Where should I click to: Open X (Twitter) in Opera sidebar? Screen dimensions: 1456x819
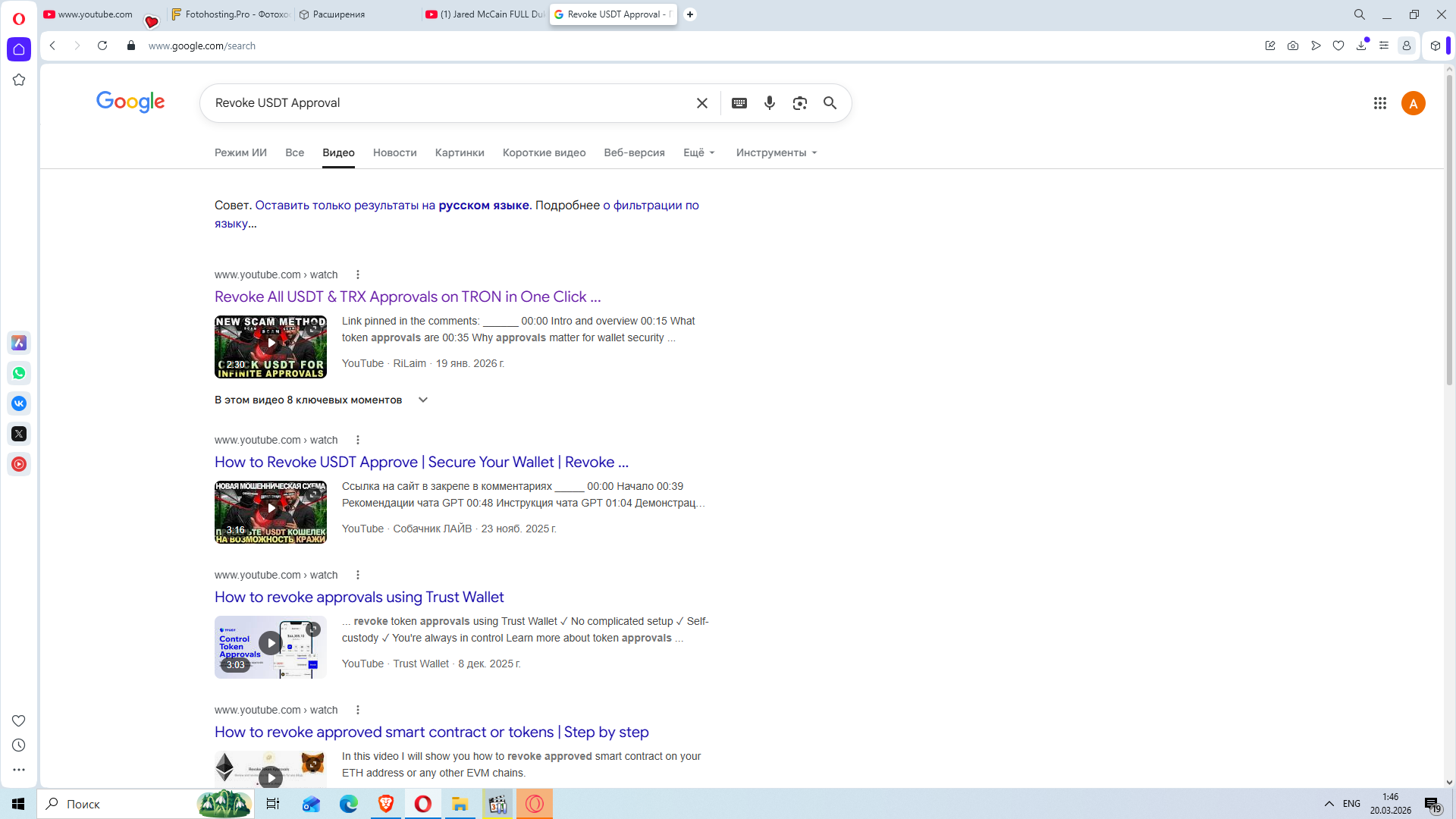coord(19,434)
